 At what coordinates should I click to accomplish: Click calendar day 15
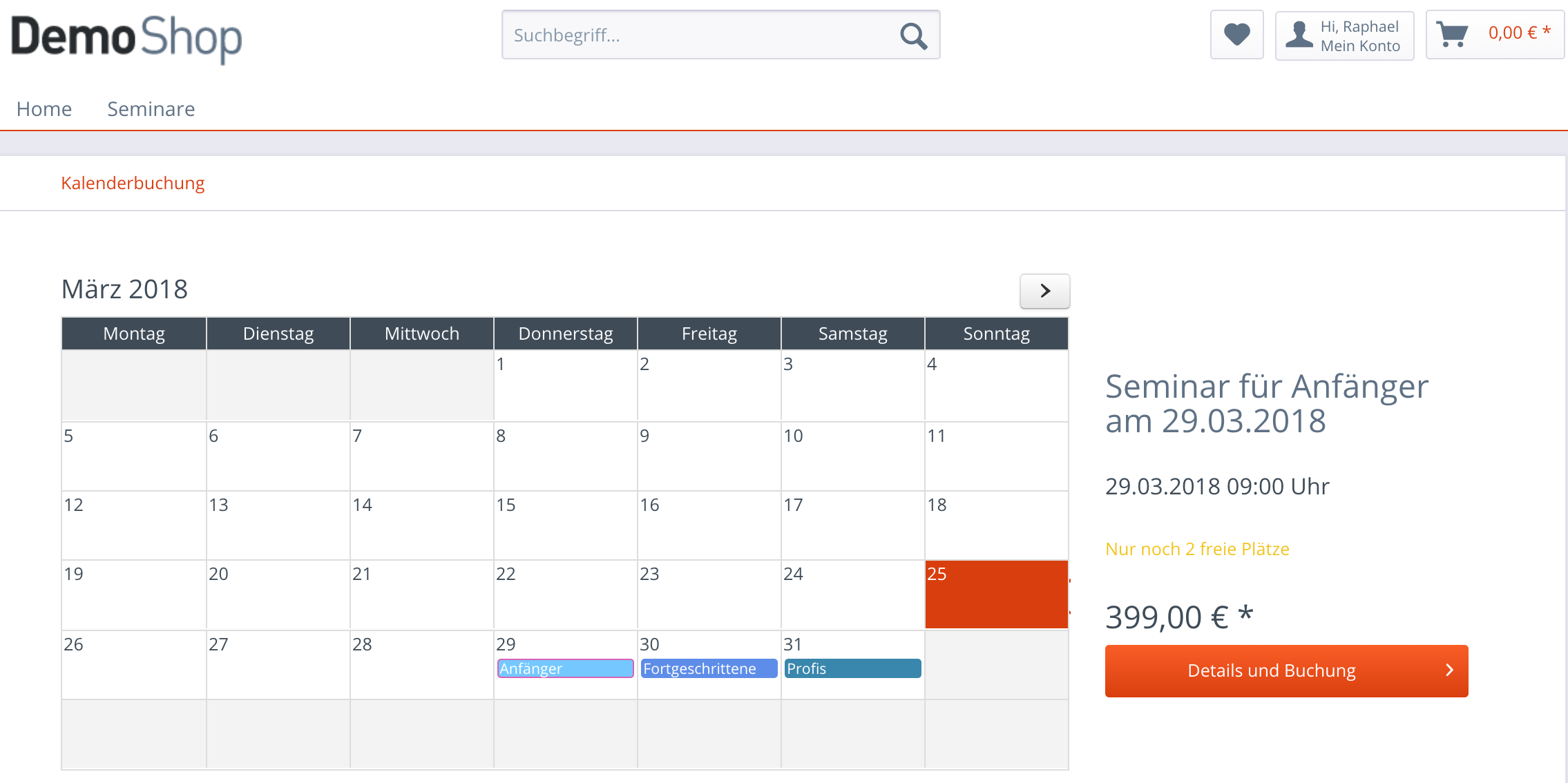tap(565, 525)
